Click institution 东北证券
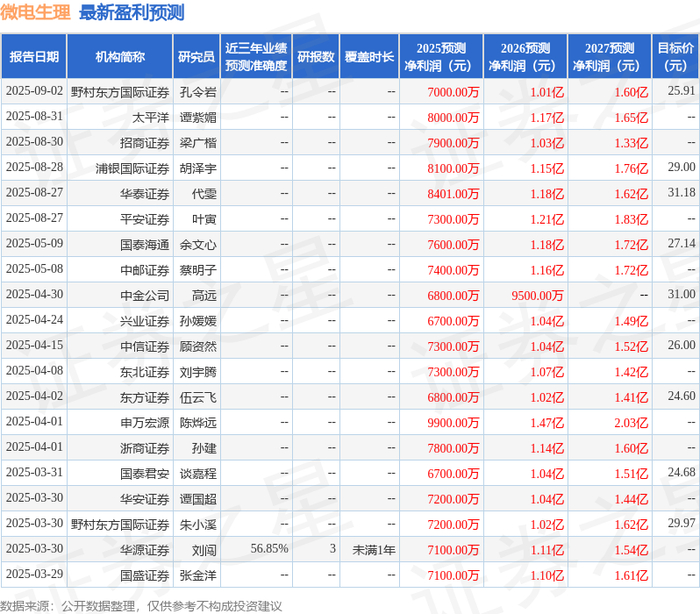The width and height of the screenshot is (700, 614). tap(144, 372)
